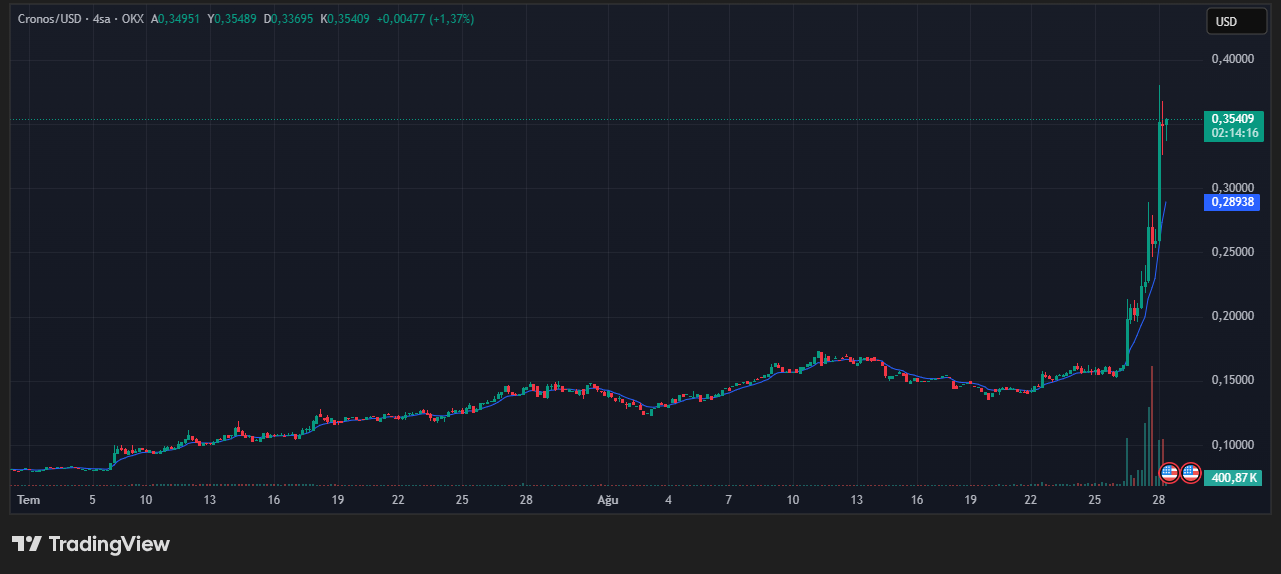Click the Tem month label on time axis

(30, 500)
